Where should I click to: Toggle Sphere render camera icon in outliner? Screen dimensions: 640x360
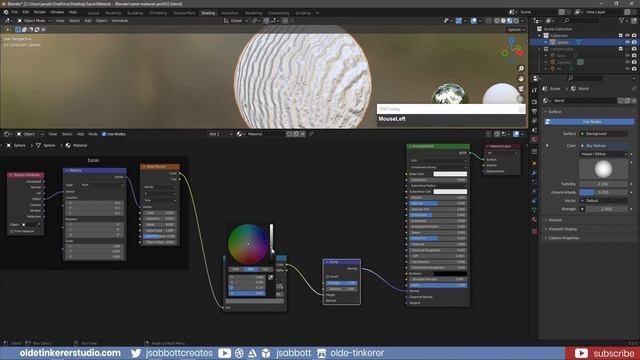(x=634, y=42)
